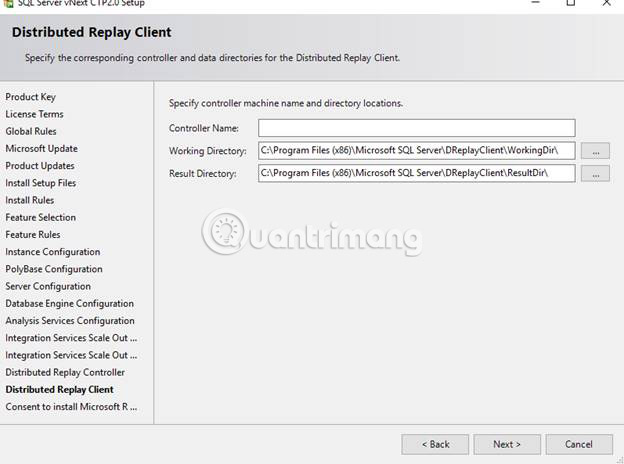Select the Distributed Replay Controller step
The image size is (624, 464).
click(x=65, y=372)
